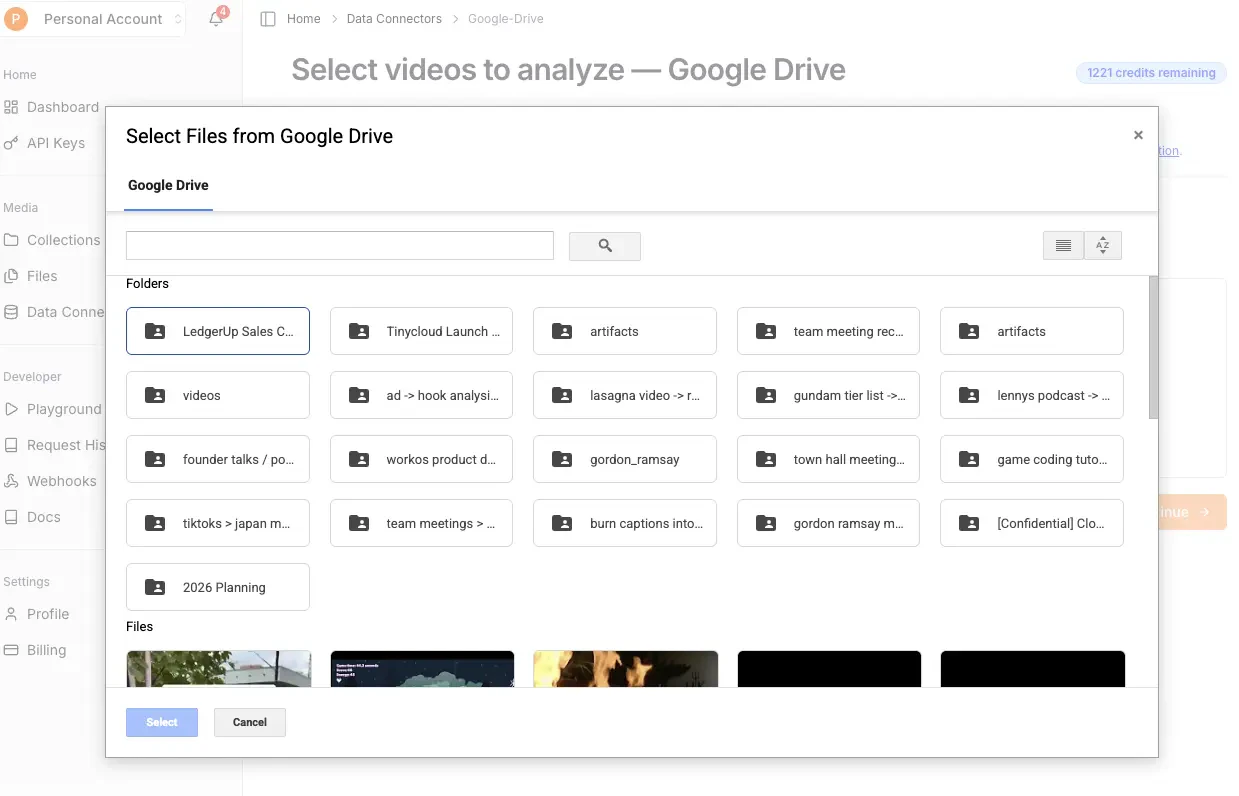Screen dimensions: 1239x796
Task: Switch to list view icon
Action: point(1063,246)
